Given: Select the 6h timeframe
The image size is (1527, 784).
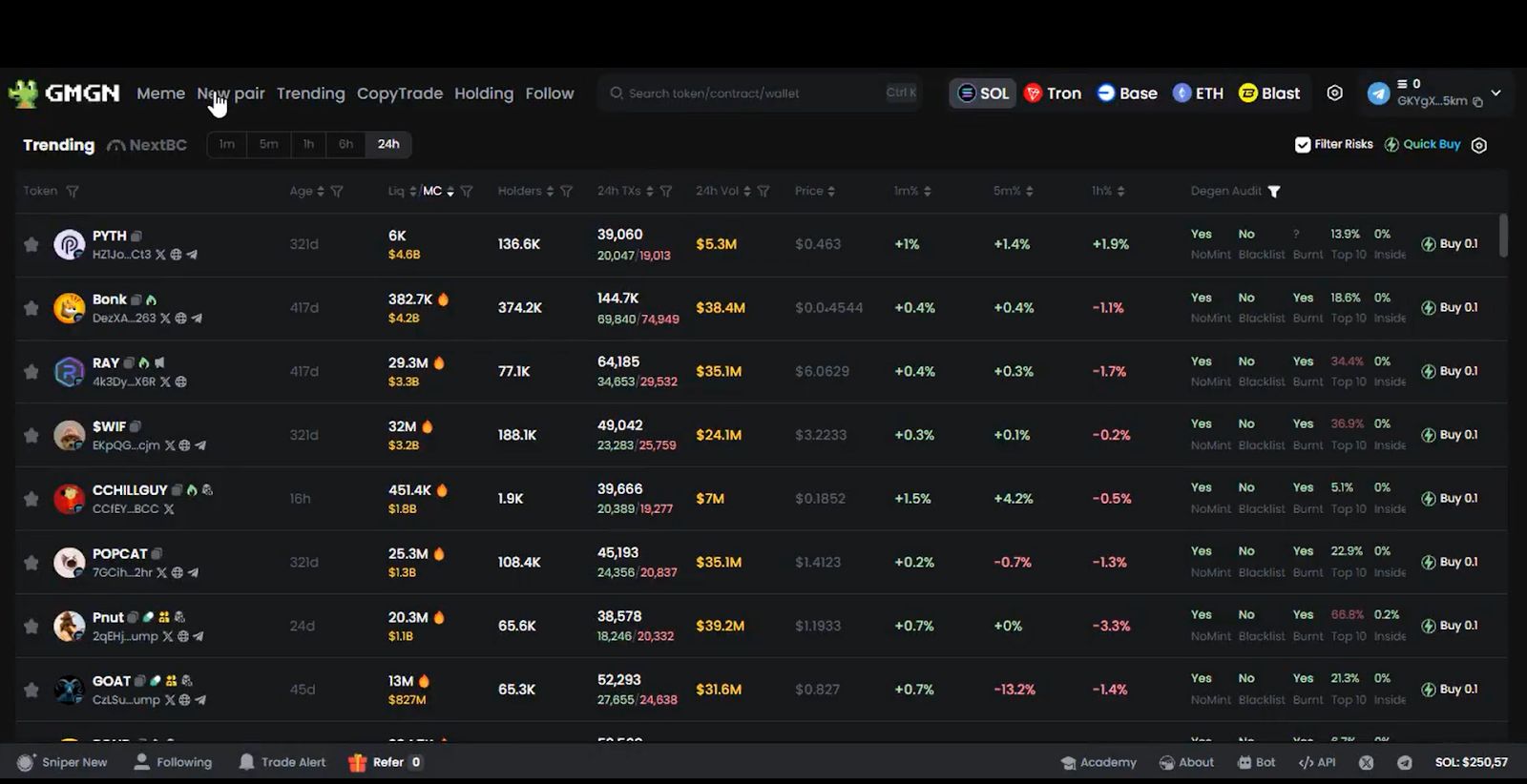Looking at the screenshot, I should 345,144.
